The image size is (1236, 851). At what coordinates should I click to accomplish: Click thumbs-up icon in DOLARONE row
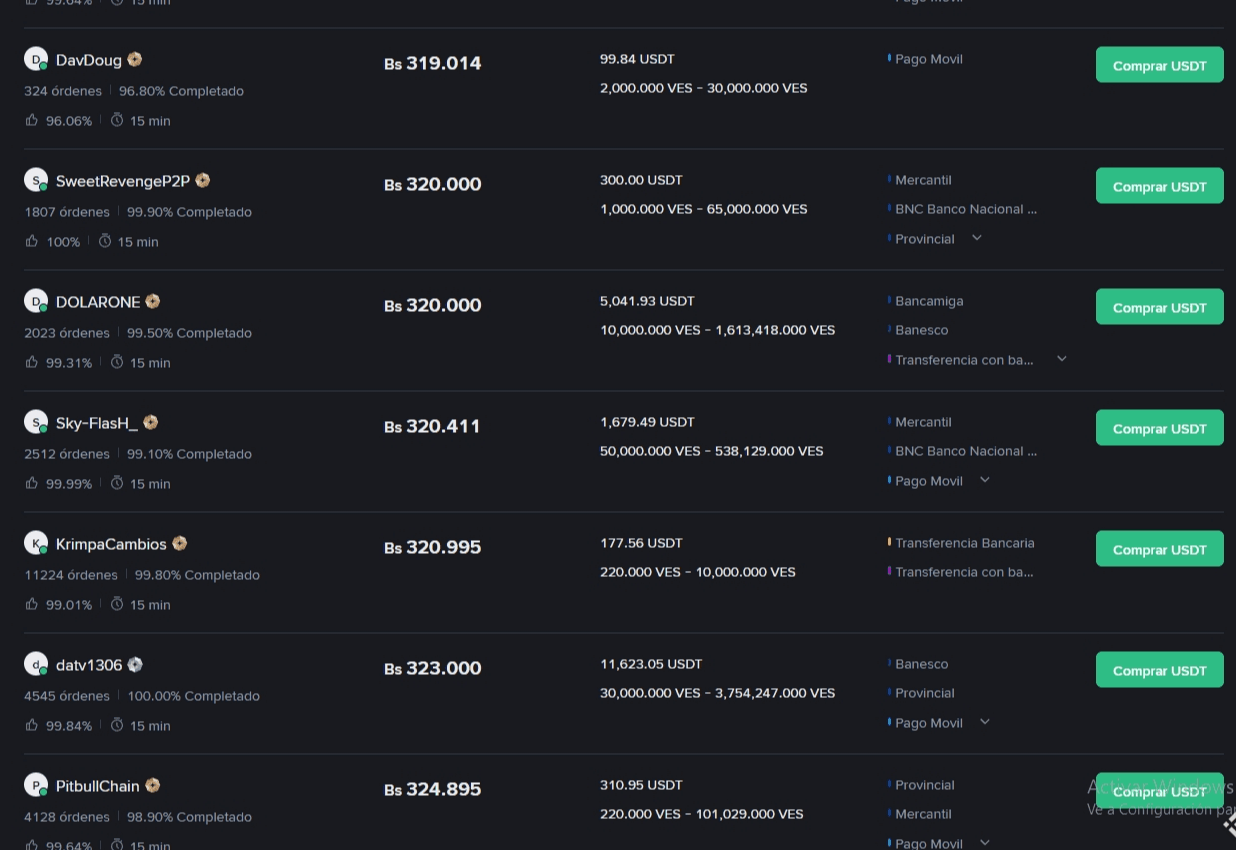tap(32, 362)
